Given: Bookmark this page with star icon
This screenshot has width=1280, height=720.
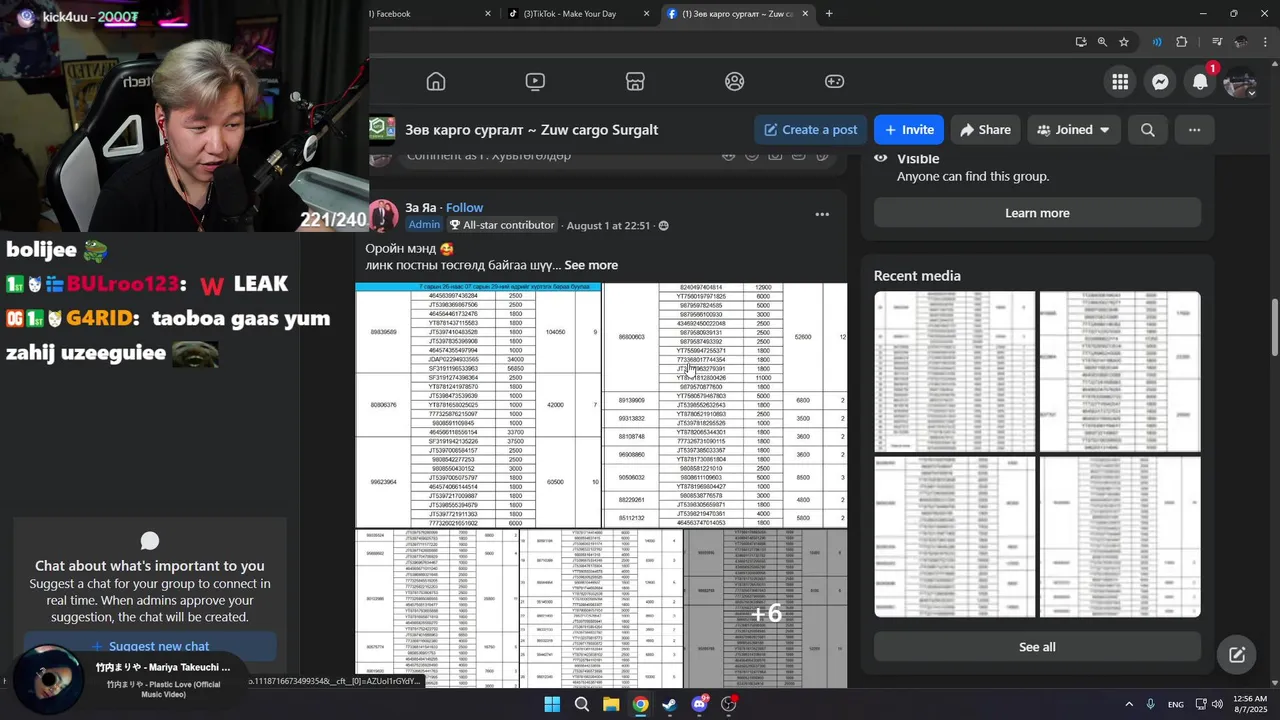Looking at the screenshot, I should click(x=1124, y=42).
